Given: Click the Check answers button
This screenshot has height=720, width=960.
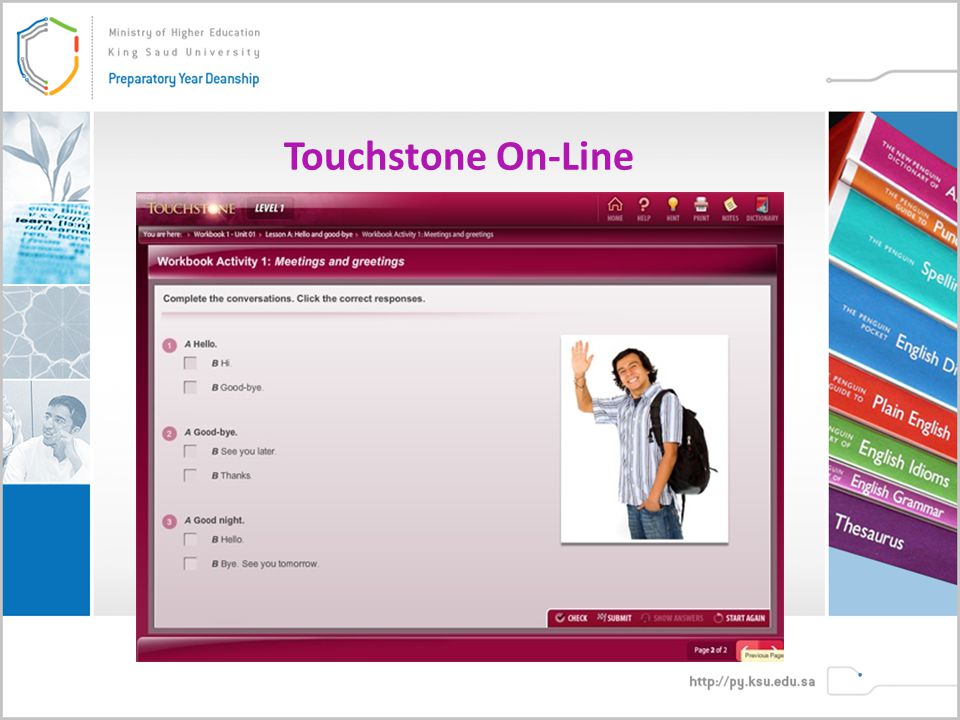Looking at the screenshot, I should 571,618.
